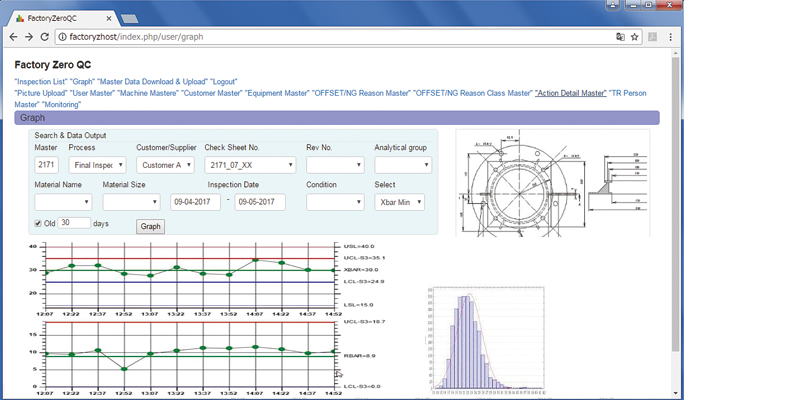Bookmark this page with star icon
This screenshot has width=800, height=400.
click(635, 37)
